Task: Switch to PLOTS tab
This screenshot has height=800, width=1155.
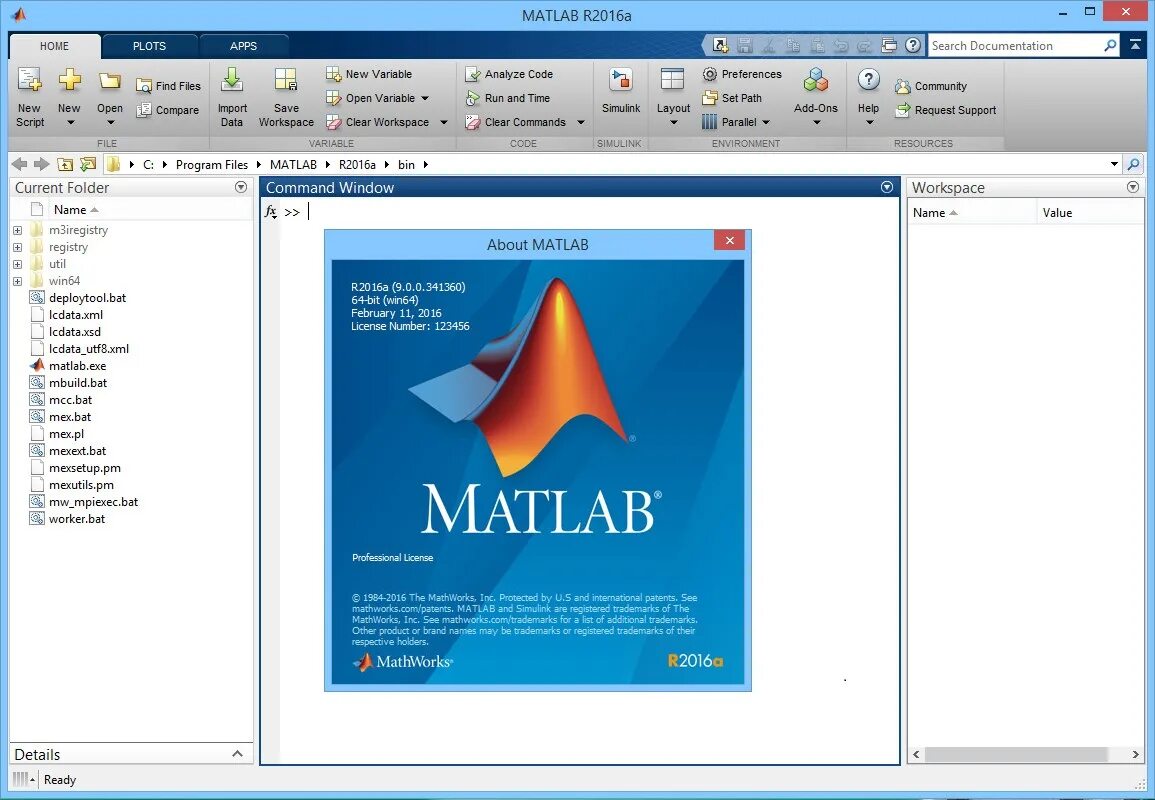Action: [x=150, y=46]
